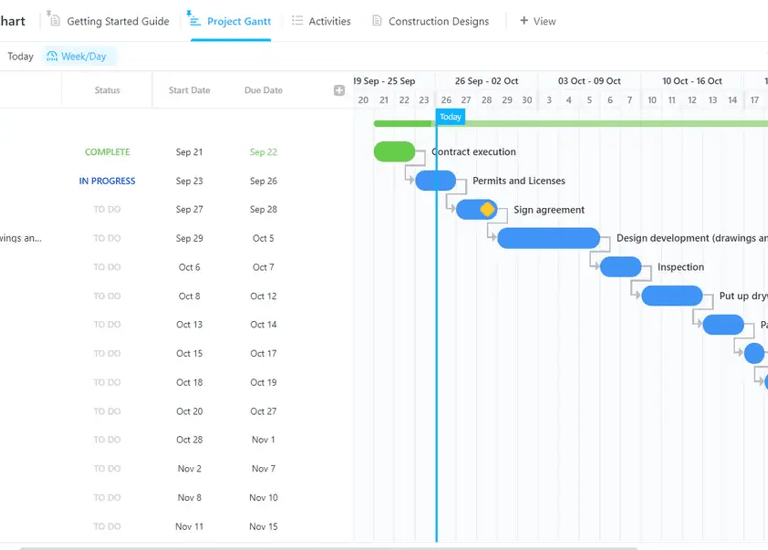The width and height of the screenshot is (768, 550).
Task: Click the Sign agreement task label
Action: coord(549,210)
